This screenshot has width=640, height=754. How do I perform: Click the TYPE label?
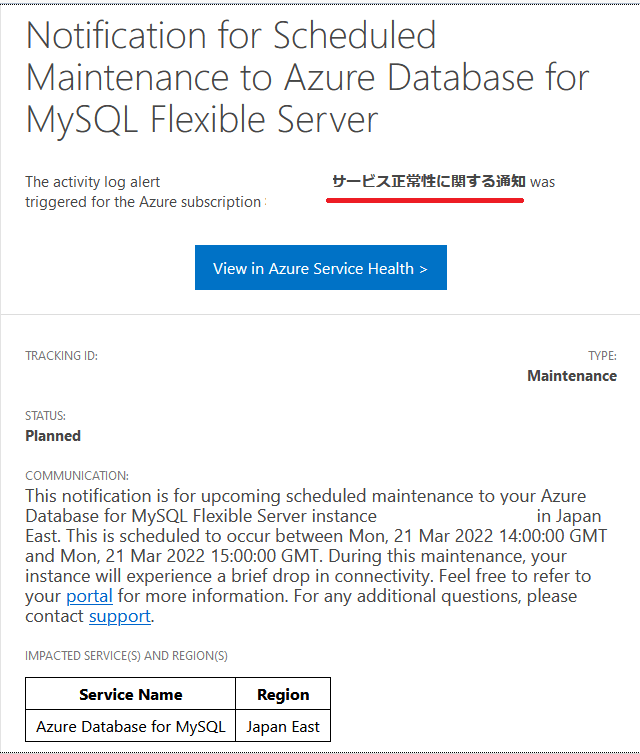pos(602,356)
